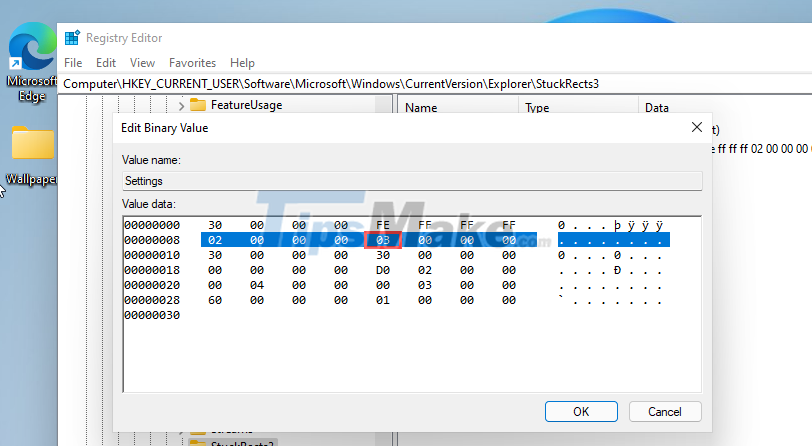
Task: Click the highlighted 03 byte
Action: [383, 240]
